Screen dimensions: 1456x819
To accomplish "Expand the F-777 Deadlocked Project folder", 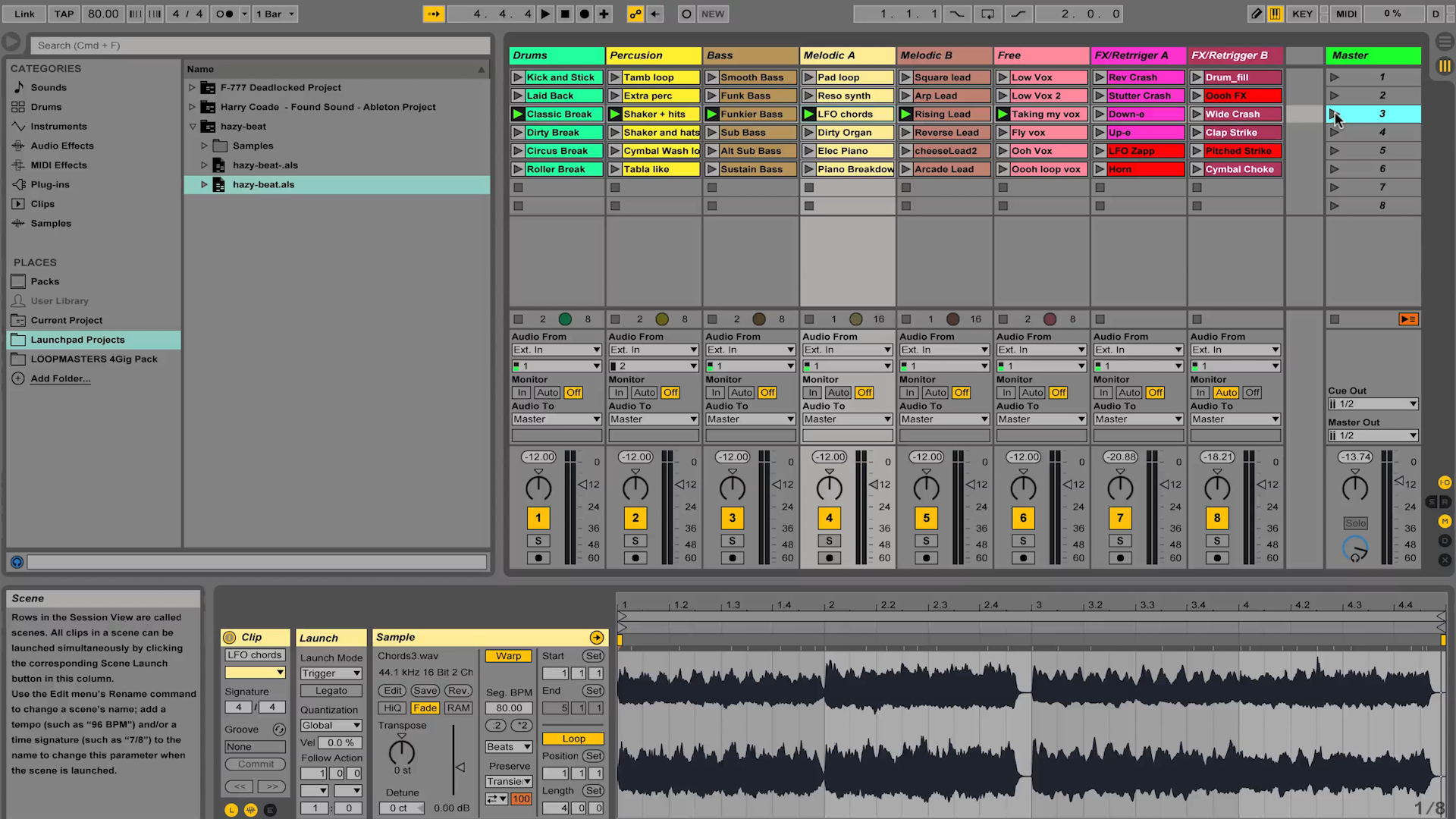I will pyautogui.click(x=192, y=87).
